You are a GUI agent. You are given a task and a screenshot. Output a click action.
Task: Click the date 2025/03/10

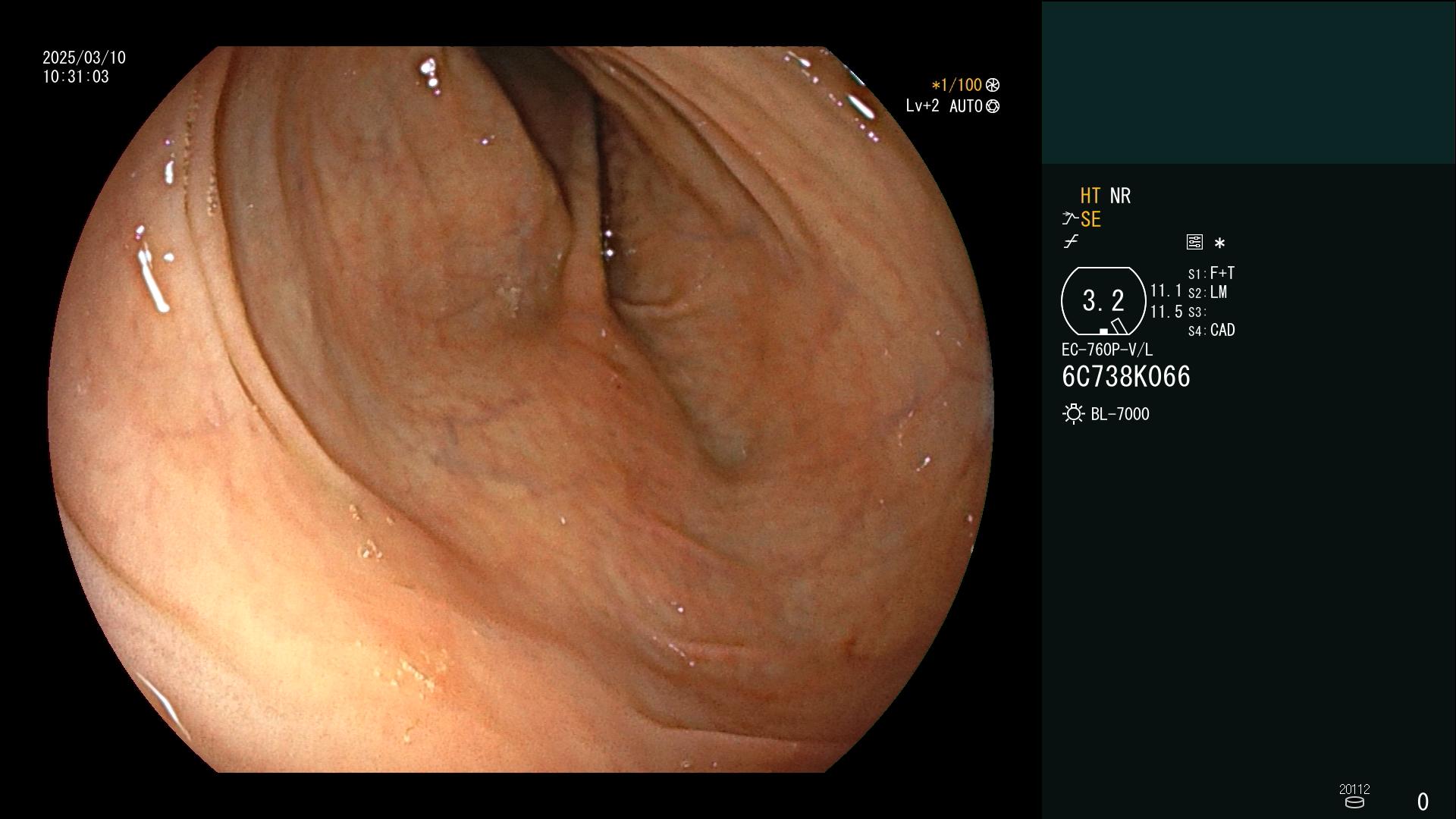[84, 58]
